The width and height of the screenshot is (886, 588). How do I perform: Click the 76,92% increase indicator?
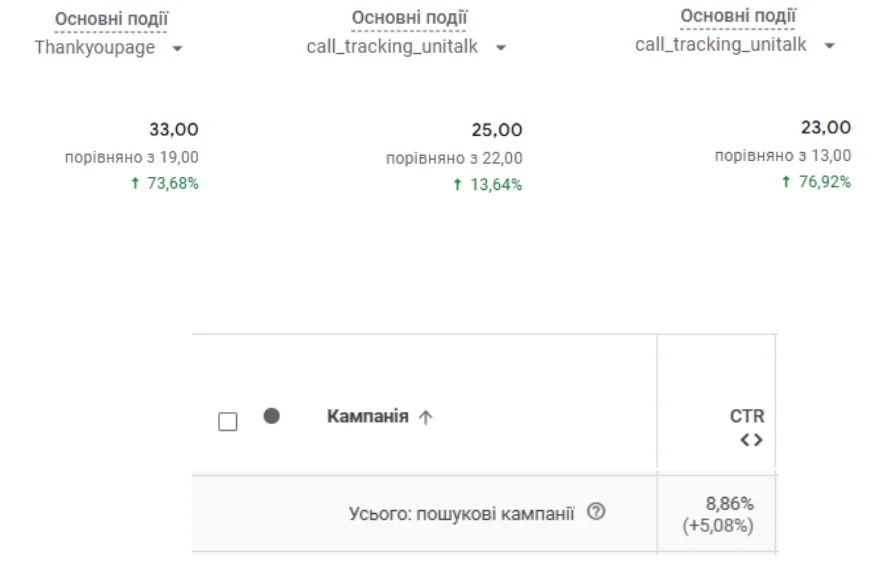tap(816, 182)
